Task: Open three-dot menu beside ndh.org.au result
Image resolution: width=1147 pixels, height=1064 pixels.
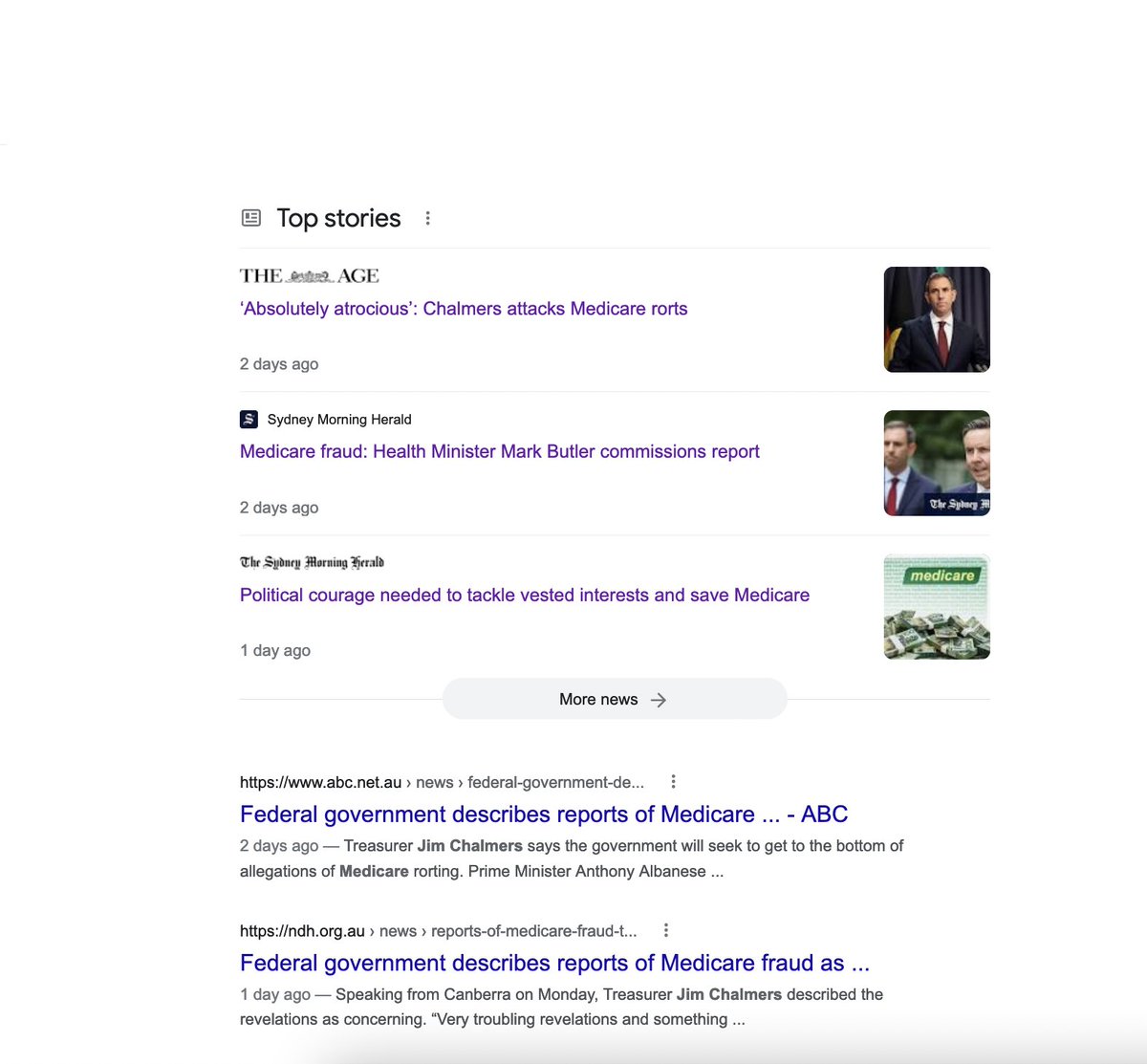Action: point(665,930)
